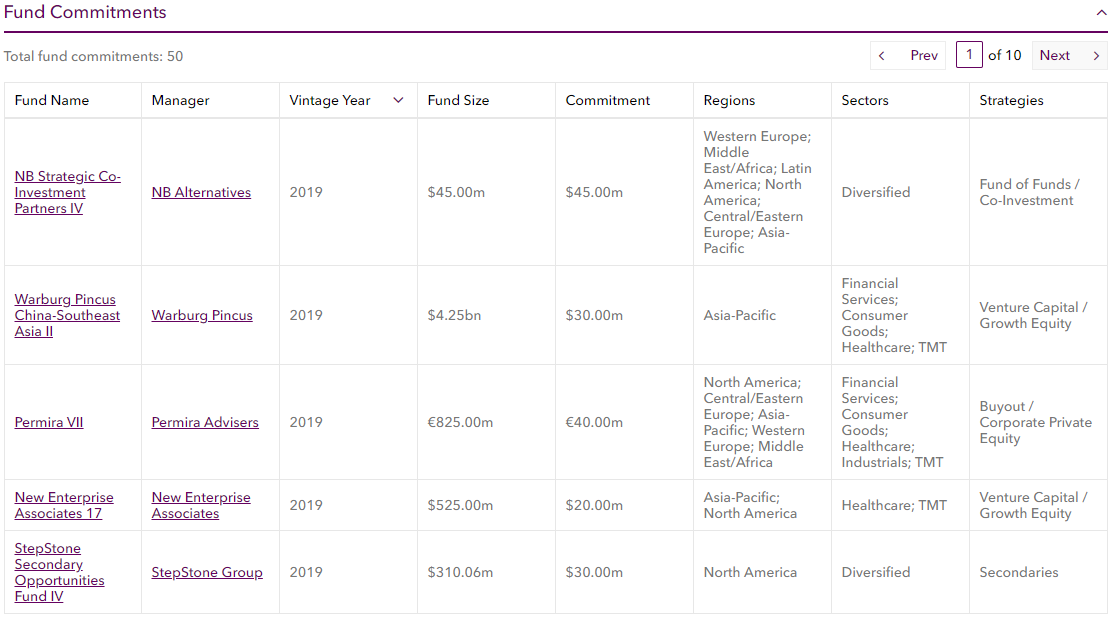1112x622 pixels.
Task: Go to previous page with left chevron
Action: pos(882,55)
